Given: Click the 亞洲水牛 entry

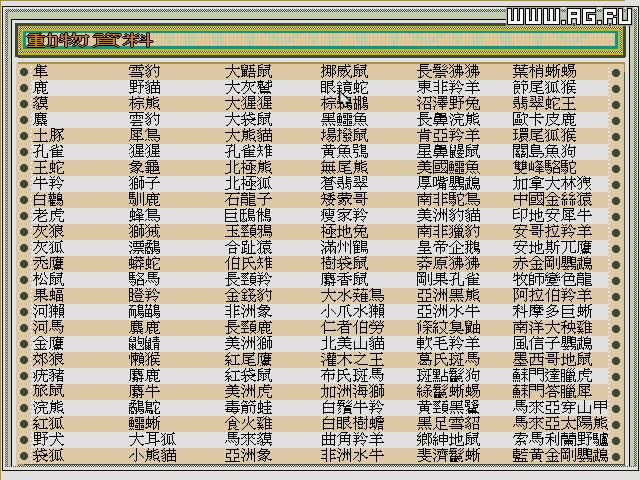Looking at the screenshot, I should click(448, 311).
